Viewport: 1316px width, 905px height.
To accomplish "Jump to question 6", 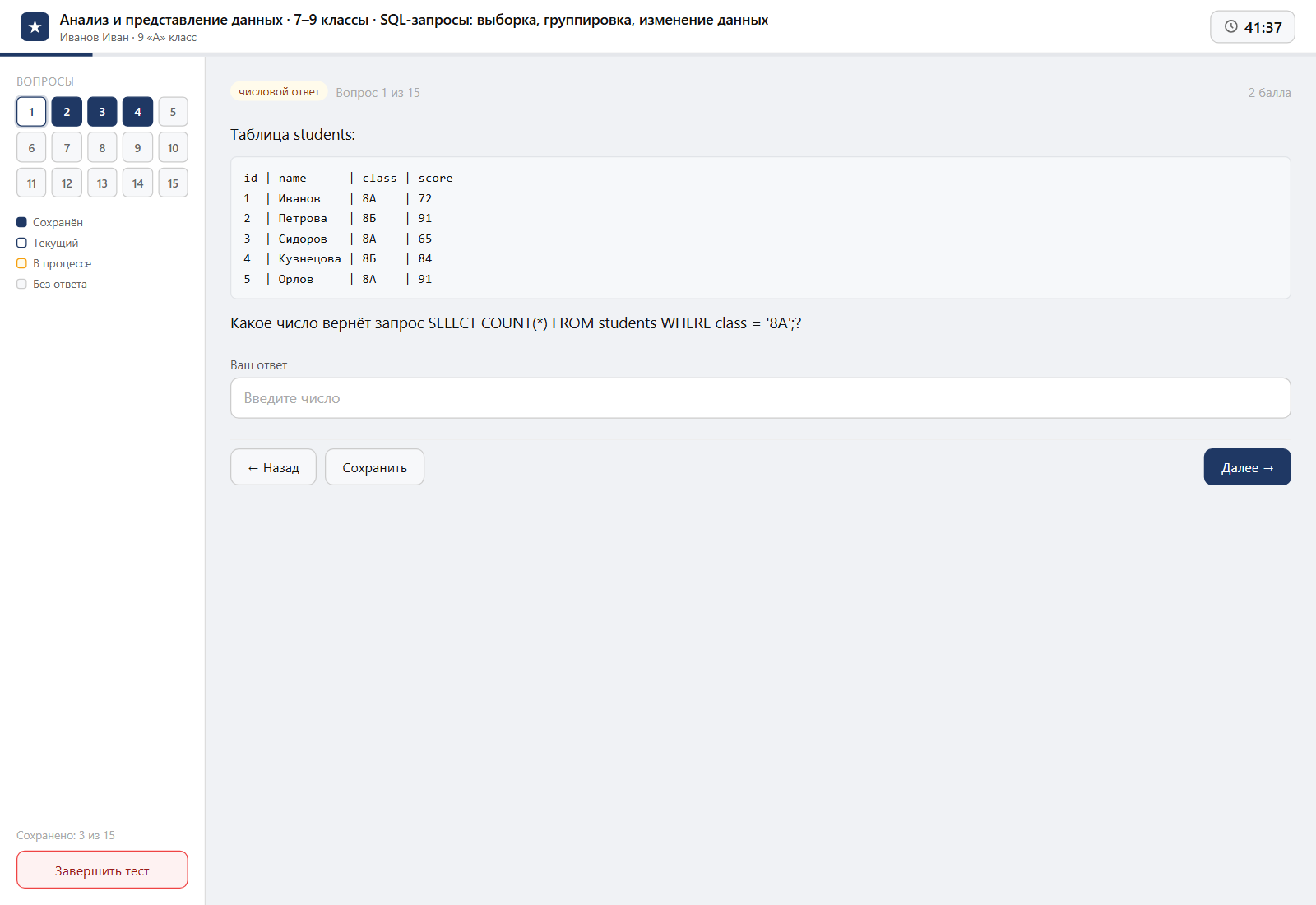I will (x=31, y=148).
